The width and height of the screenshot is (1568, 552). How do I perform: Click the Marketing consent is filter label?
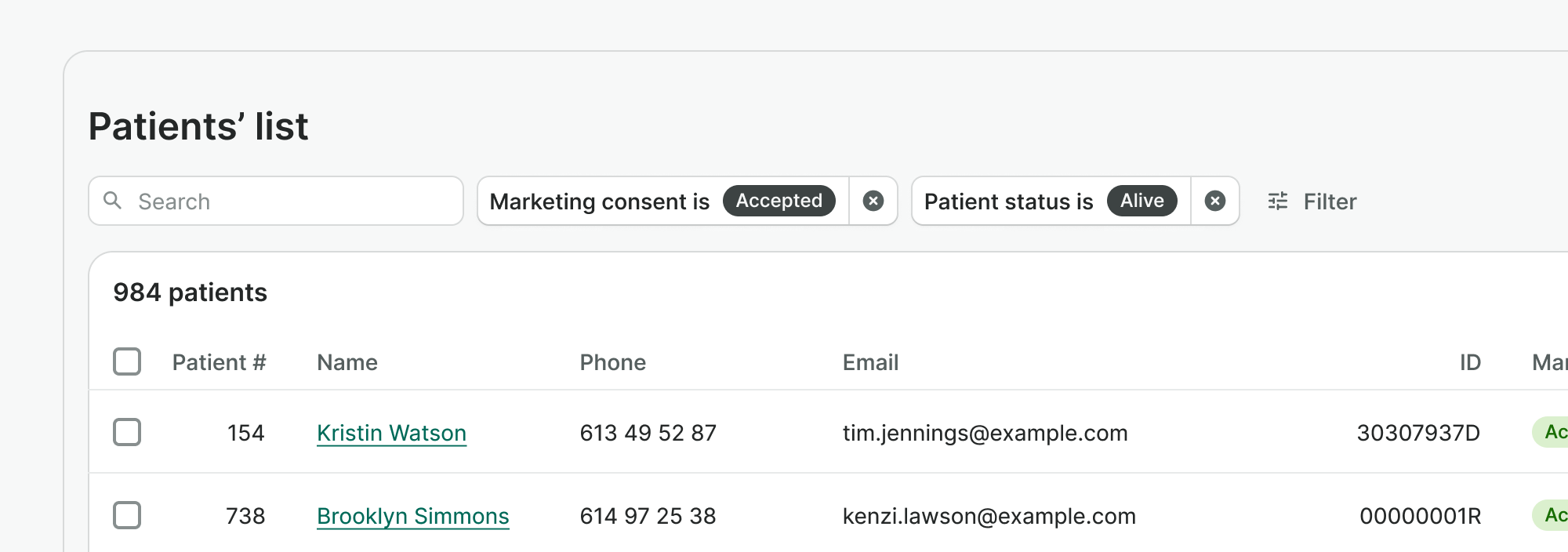599,202
